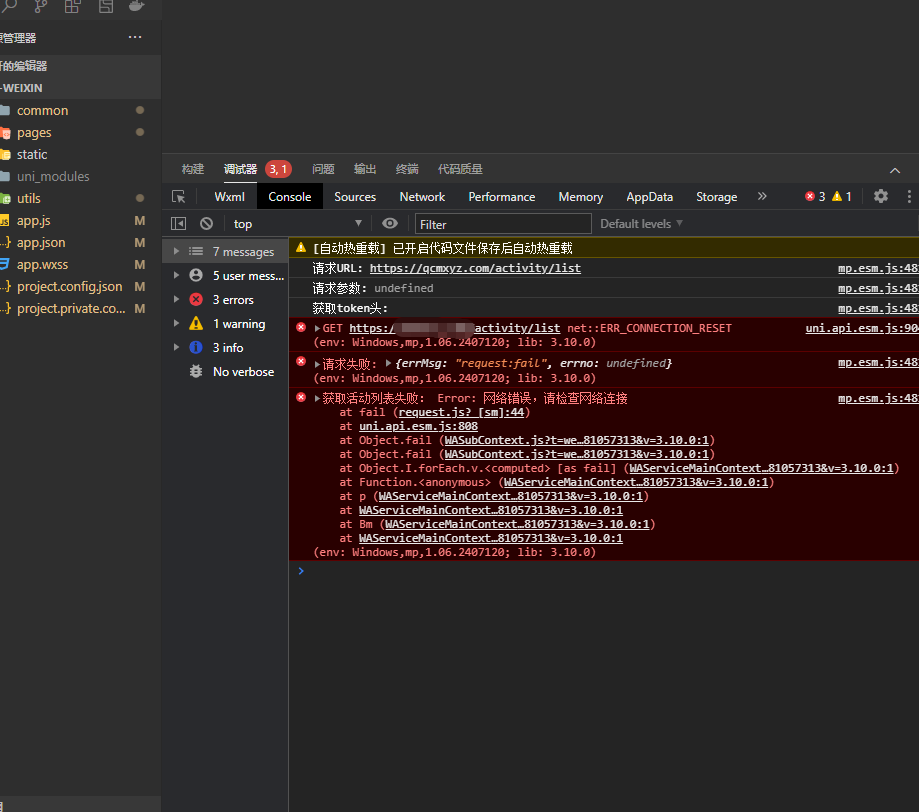
Task: Open the request.js? [sm]:44 source link
Action: [x=461, y=412]
